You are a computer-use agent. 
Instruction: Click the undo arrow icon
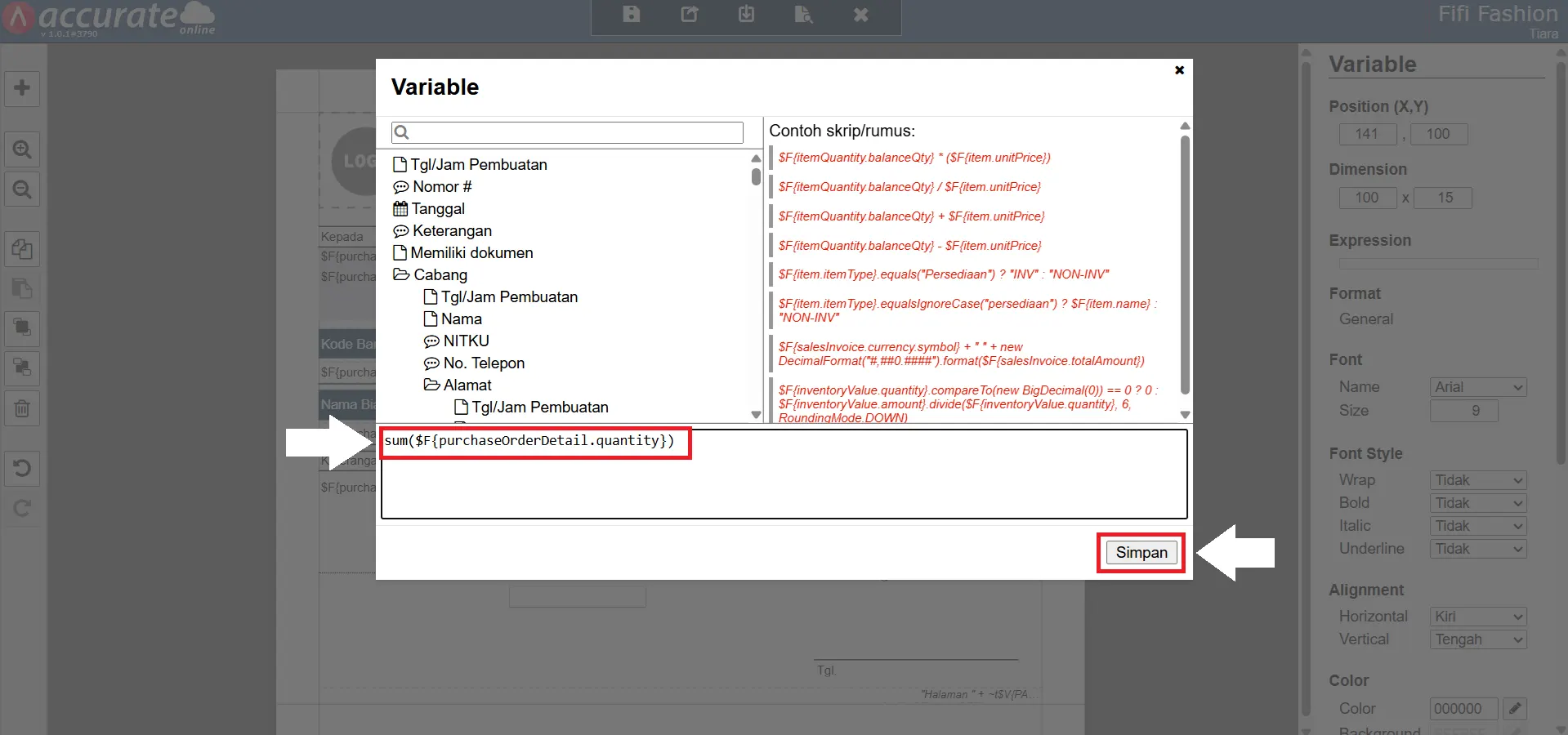tap(22, 468)
